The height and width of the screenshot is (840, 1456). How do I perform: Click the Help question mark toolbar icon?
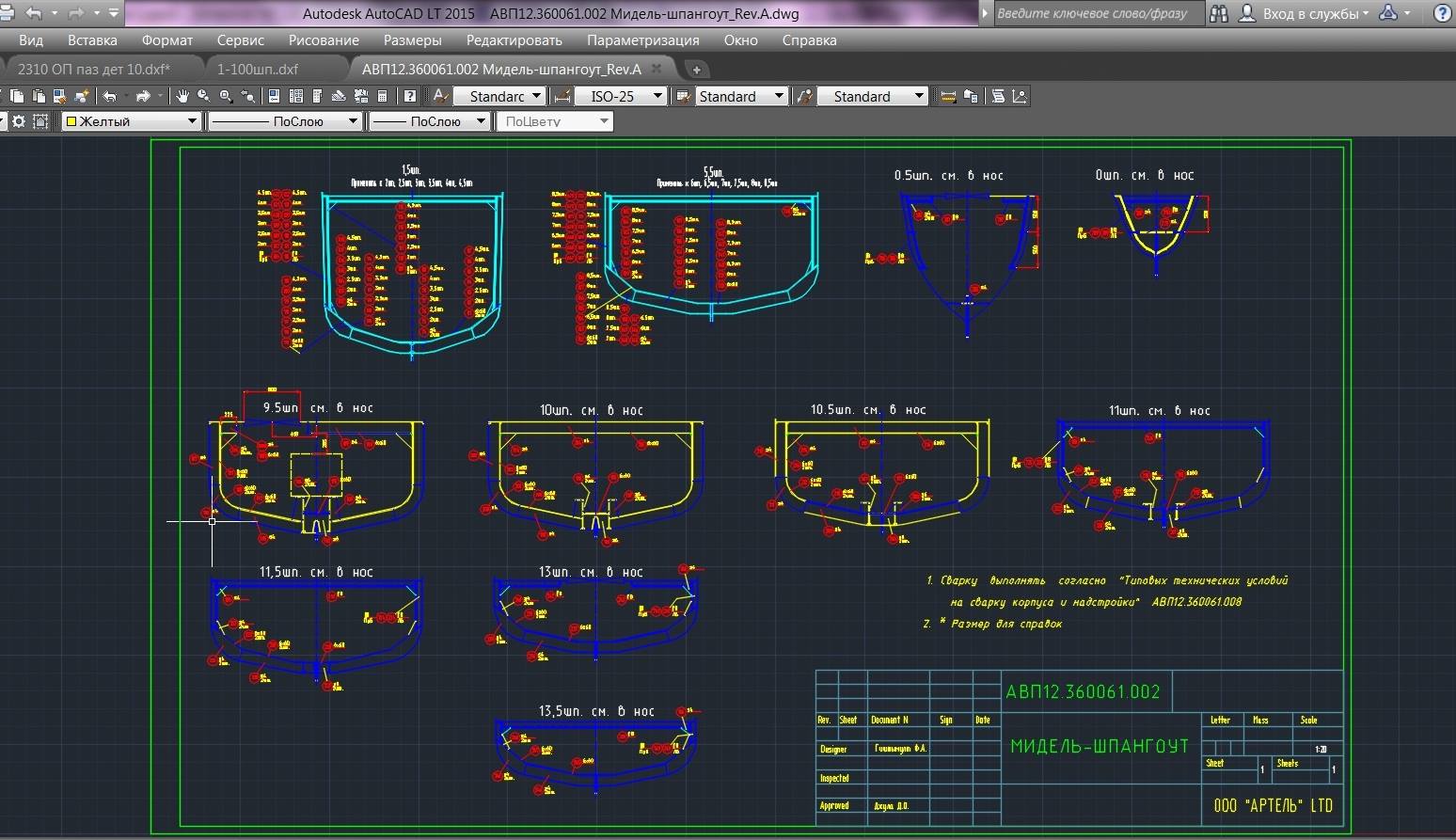click(410, 96)
